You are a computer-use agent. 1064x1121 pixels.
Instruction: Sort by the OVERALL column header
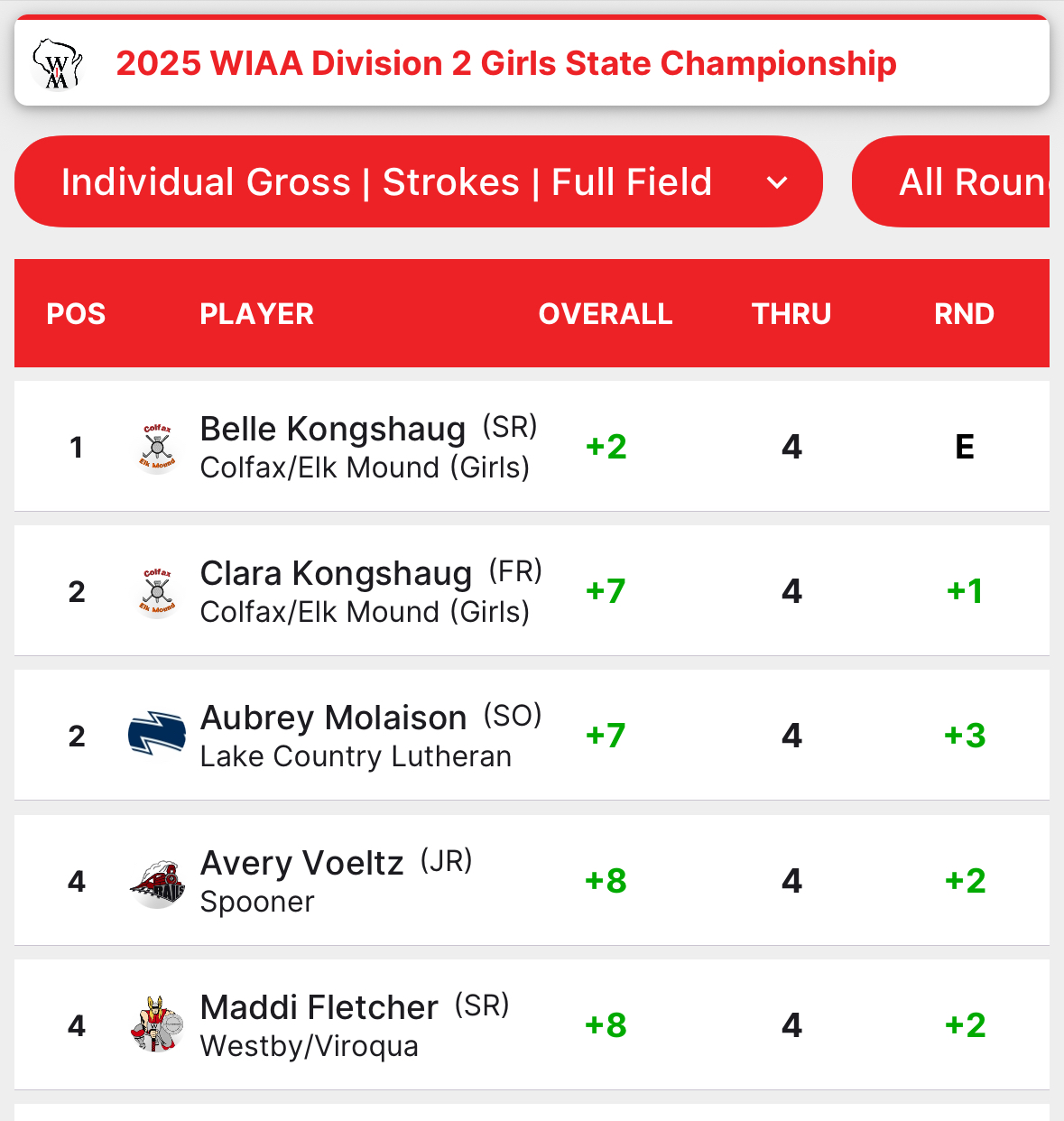(606, 314)
